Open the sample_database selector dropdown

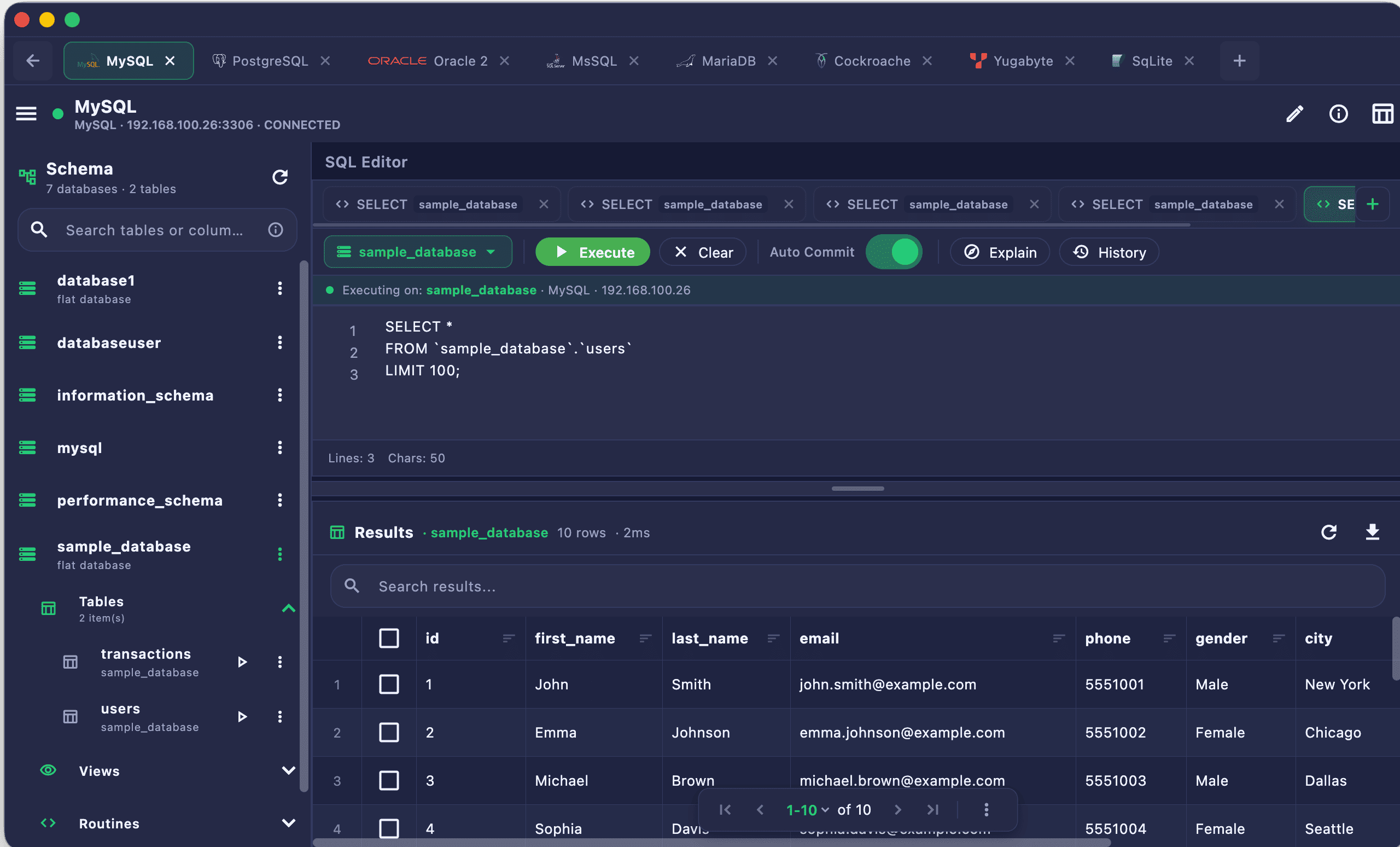point(418,252)
